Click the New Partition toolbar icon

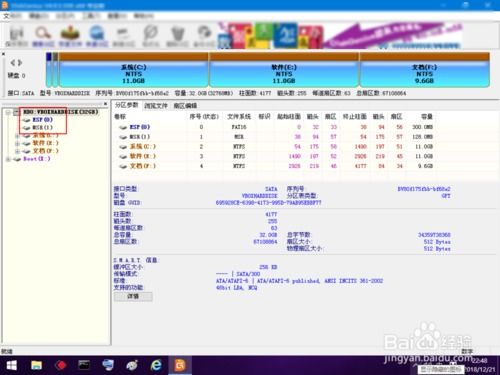(x=123, y=36)
